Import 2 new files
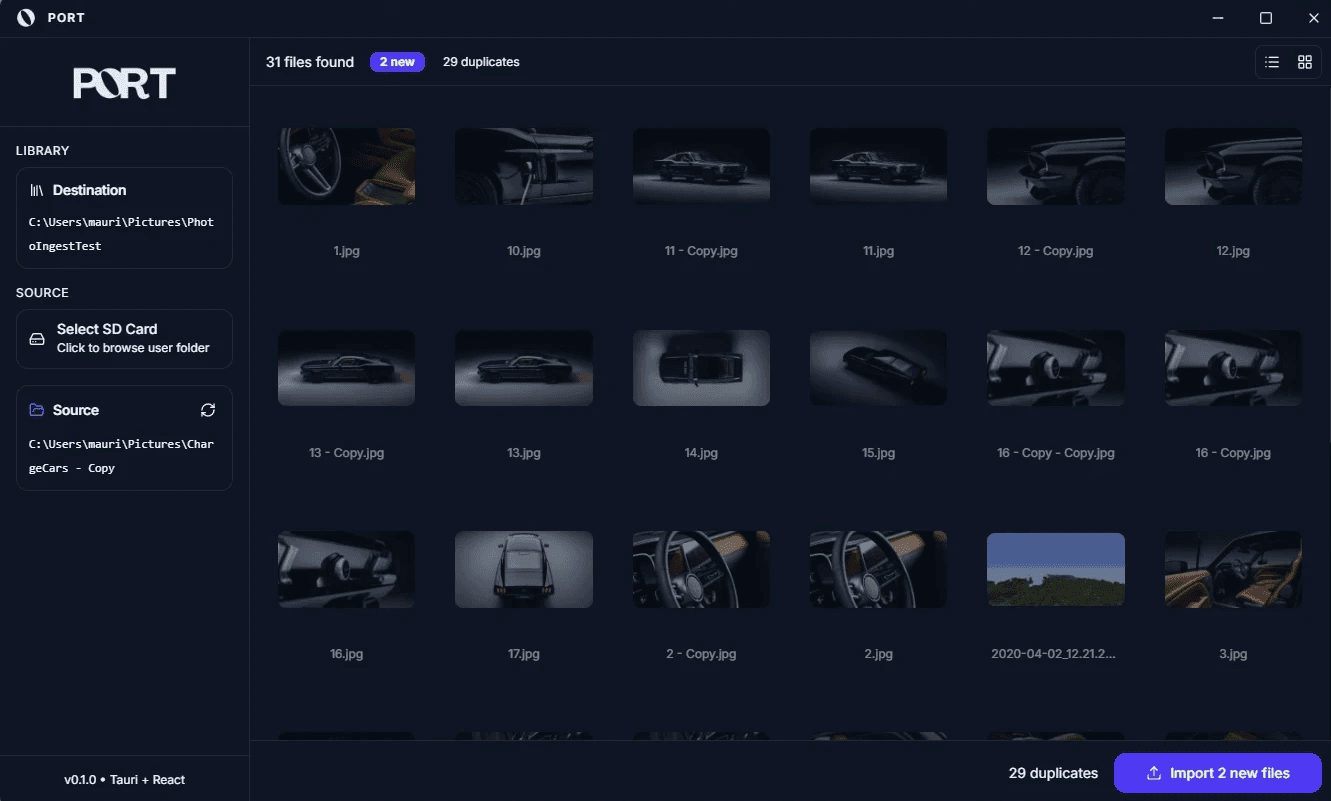 pyautogui.click(x=1218, y=773)
